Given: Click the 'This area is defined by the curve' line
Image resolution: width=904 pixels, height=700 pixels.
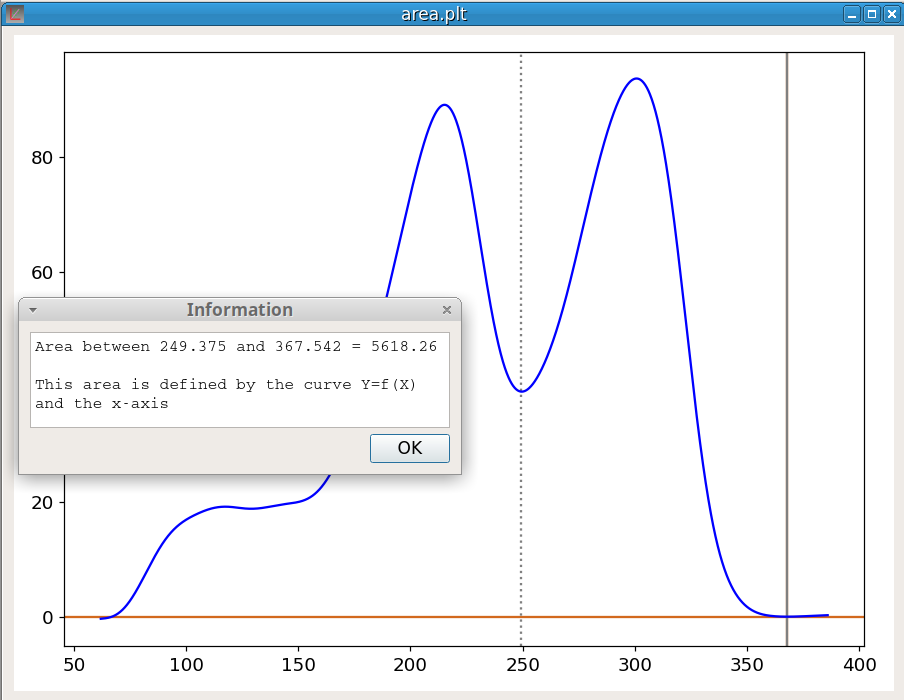Looking at the screenshot, I should [225, 385].
